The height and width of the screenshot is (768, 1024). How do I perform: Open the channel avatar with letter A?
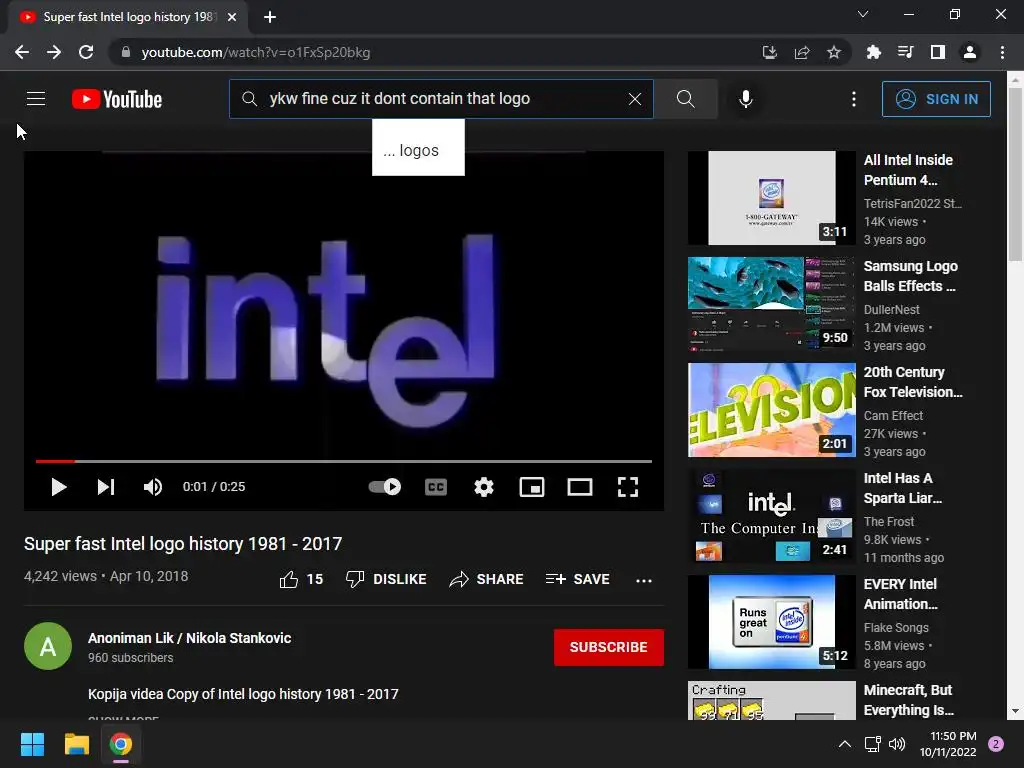click(x=48, y=647)
